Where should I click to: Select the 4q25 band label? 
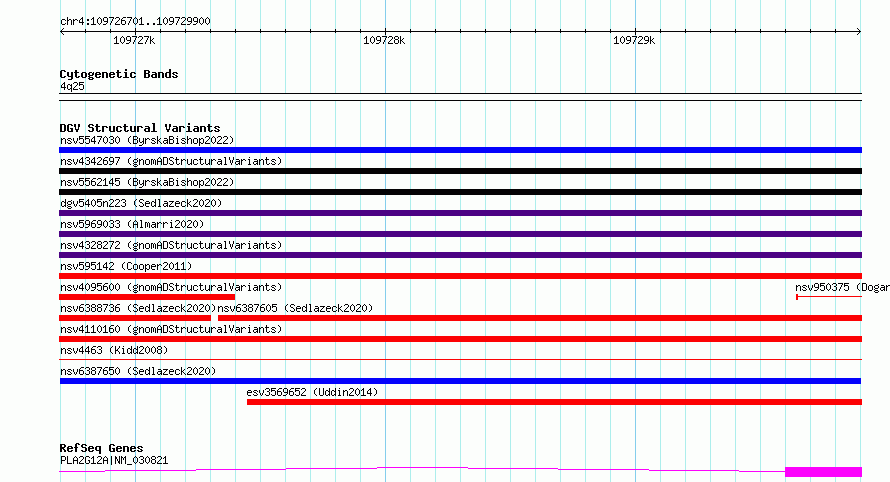tap(72, 86)
